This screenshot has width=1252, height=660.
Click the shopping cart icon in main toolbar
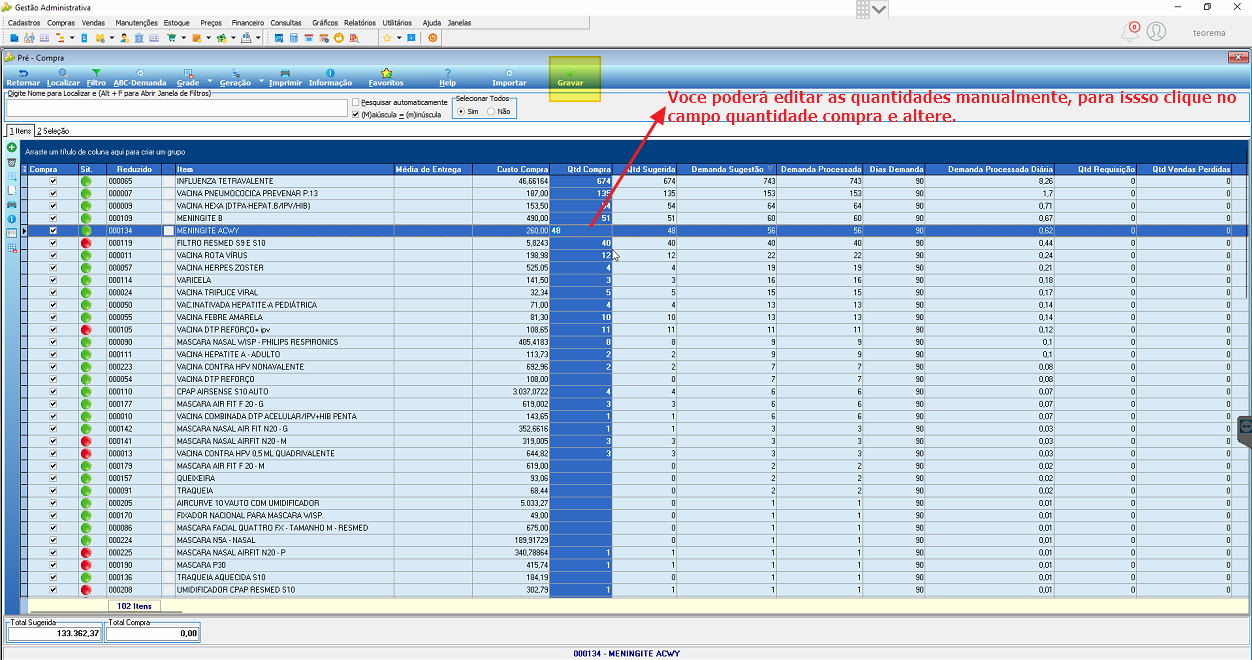(171, 38)
